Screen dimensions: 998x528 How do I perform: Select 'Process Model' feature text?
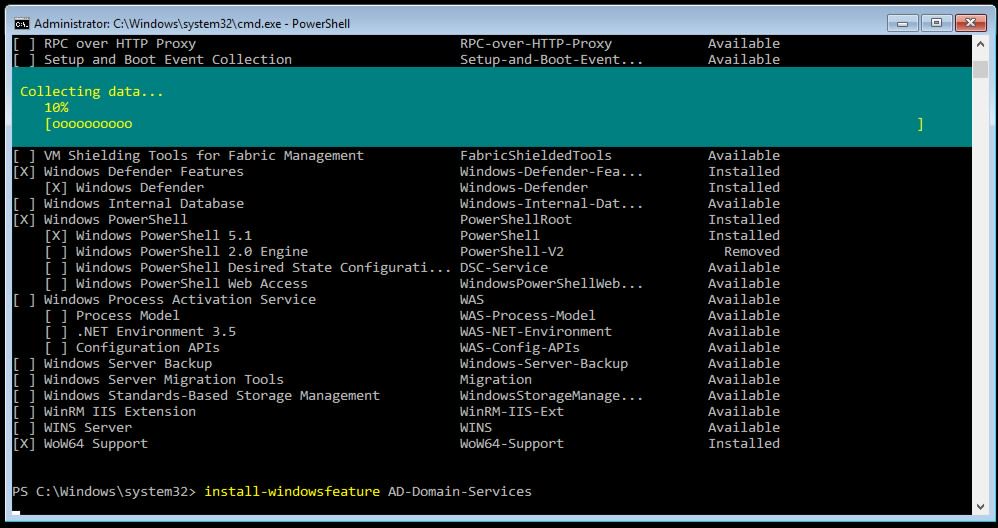(127, 316)
